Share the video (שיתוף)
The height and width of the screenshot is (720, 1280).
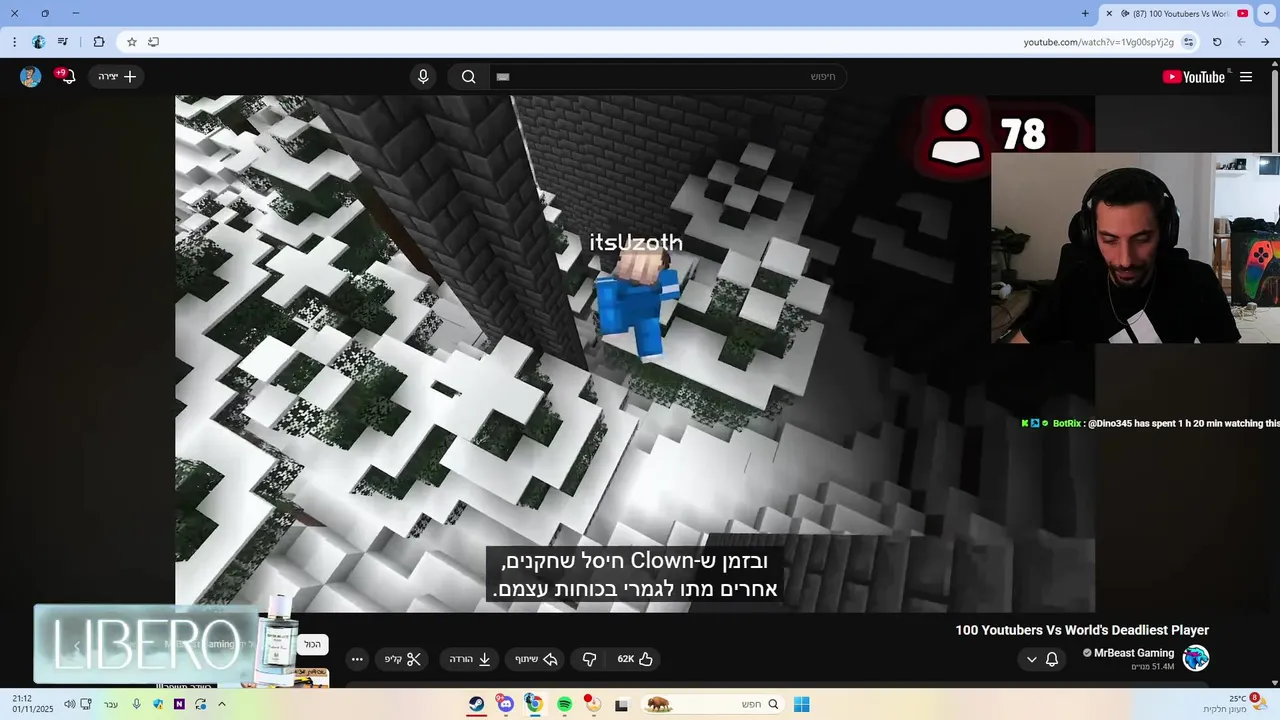tap(536, 659)
